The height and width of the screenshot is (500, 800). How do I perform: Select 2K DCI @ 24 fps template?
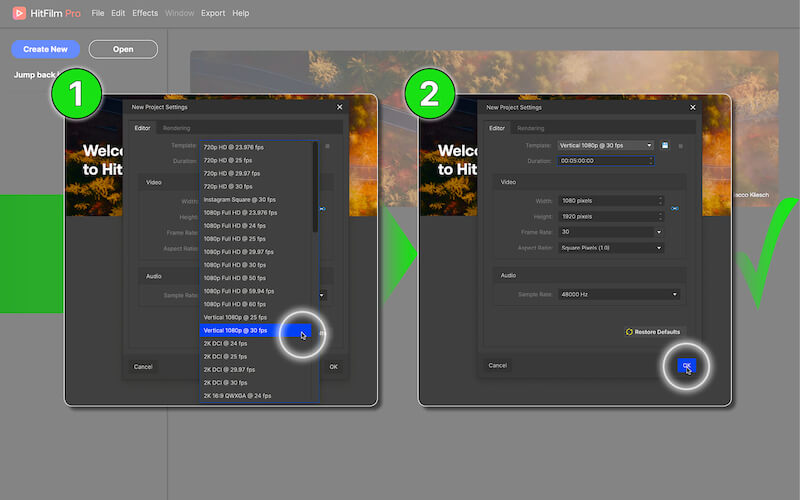pos(256,343)
